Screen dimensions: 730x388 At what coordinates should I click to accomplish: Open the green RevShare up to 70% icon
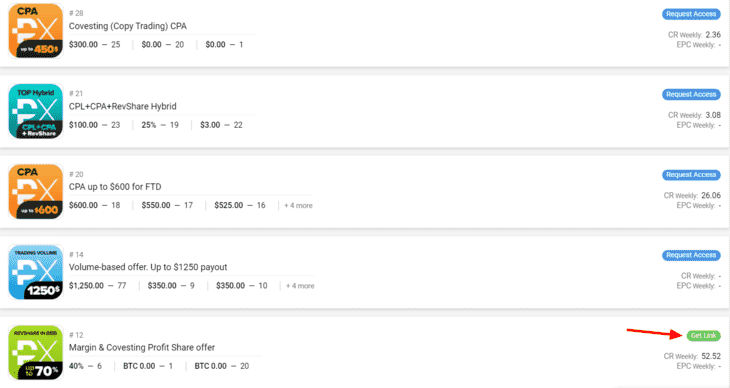(35, 353)
